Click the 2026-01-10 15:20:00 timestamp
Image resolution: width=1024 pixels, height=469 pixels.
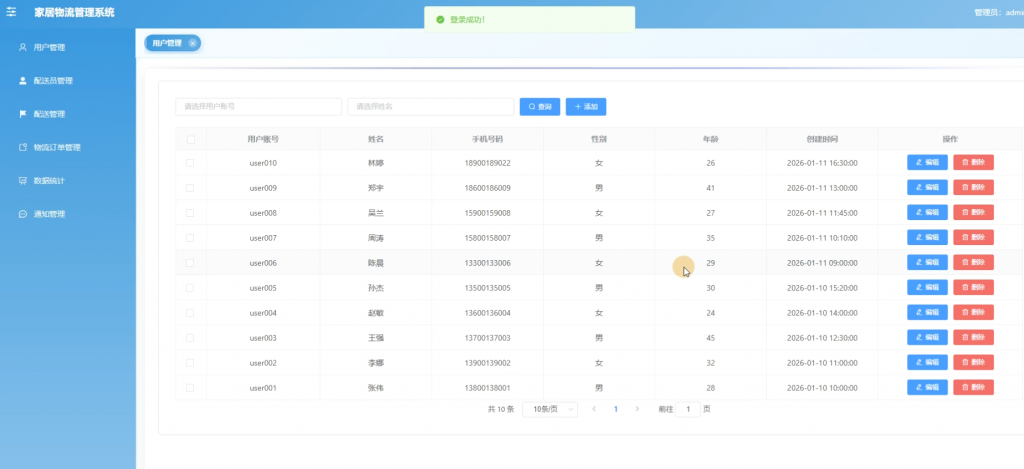[822, 288]
